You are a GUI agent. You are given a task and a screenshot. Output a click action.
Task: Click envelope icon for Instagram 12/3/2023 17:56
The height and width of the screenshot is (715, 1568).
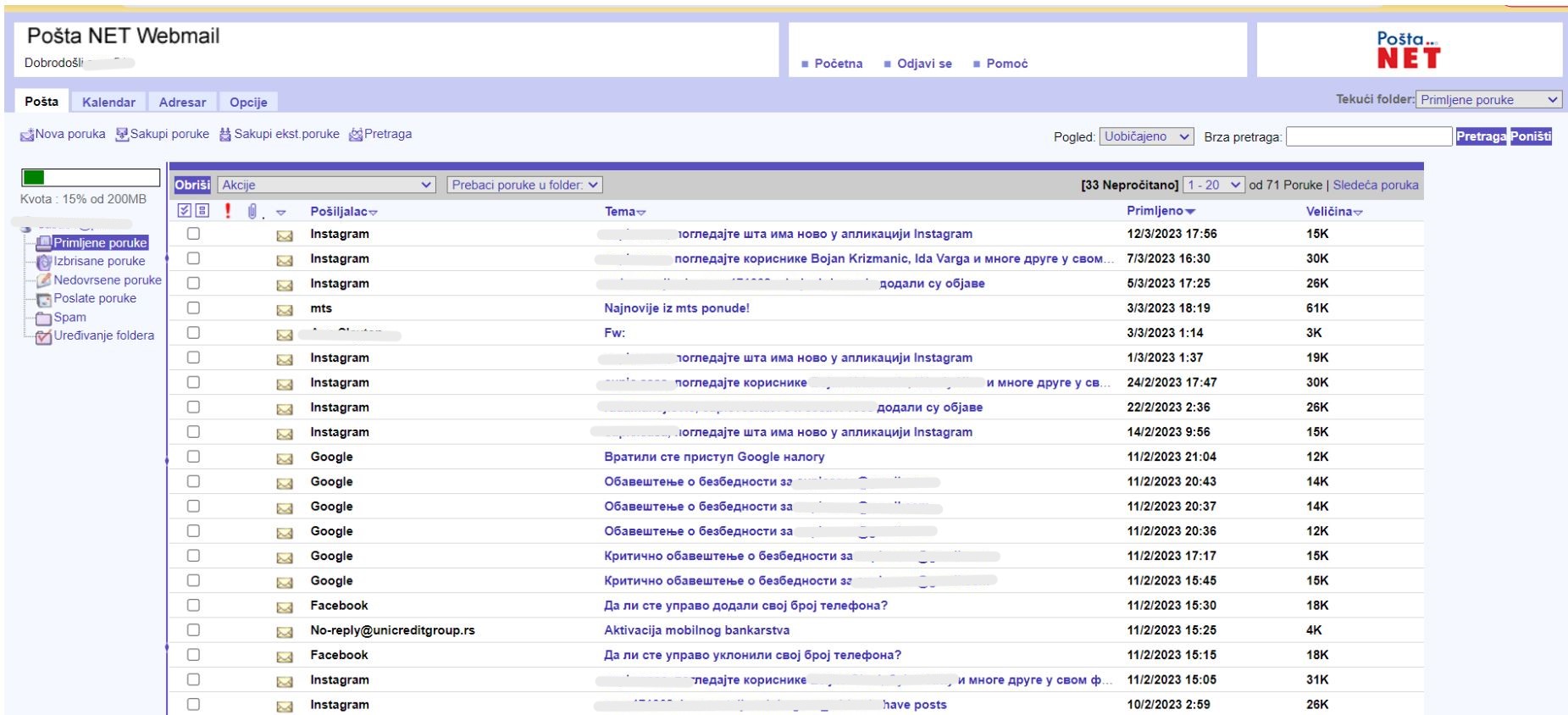(x=285, y=236)
